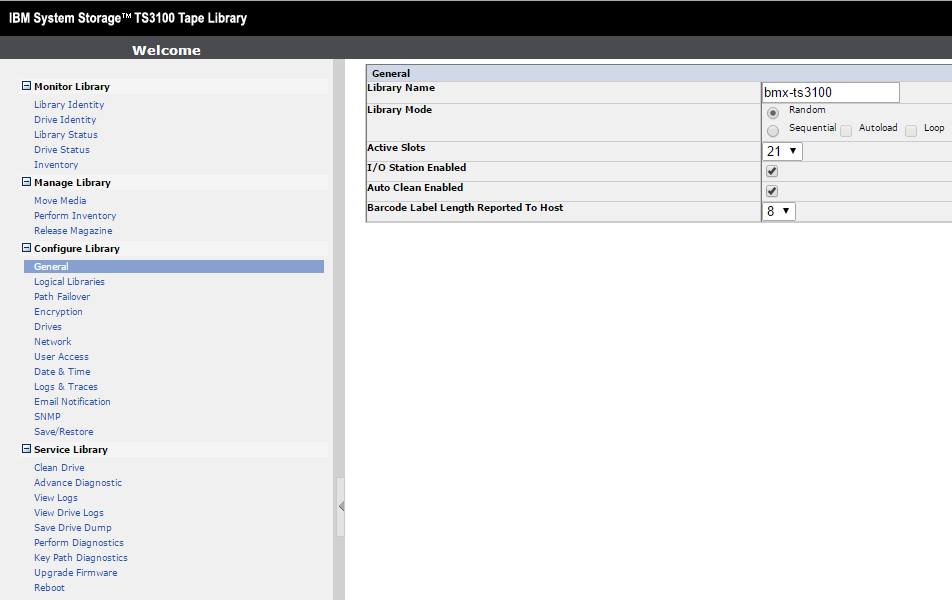
Task: Open Drive Status page
Action: pyautogui.click(x=62, y=149)
